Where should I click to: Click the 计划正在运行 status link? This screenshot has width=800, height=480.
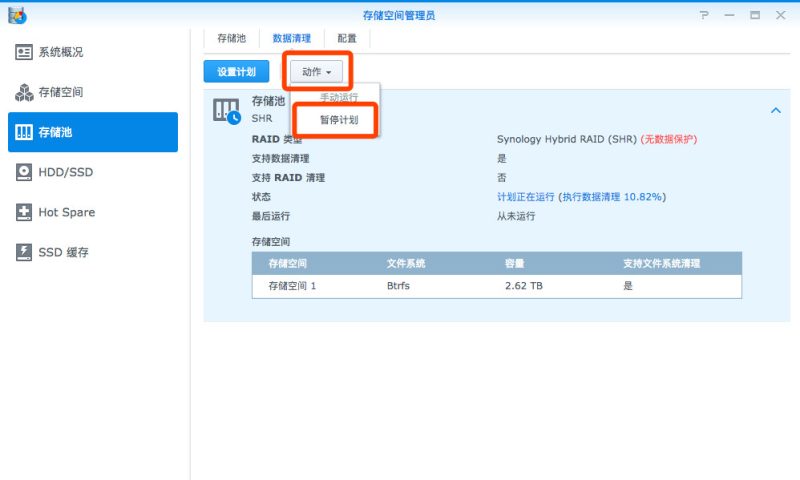point(526,197)
